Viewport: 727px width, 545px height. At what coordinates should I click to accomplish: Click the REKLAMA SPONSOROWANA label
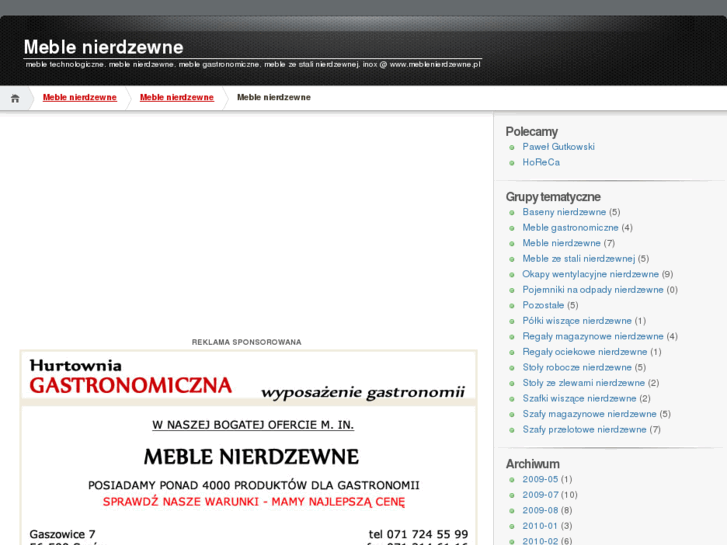click(247, 342)
